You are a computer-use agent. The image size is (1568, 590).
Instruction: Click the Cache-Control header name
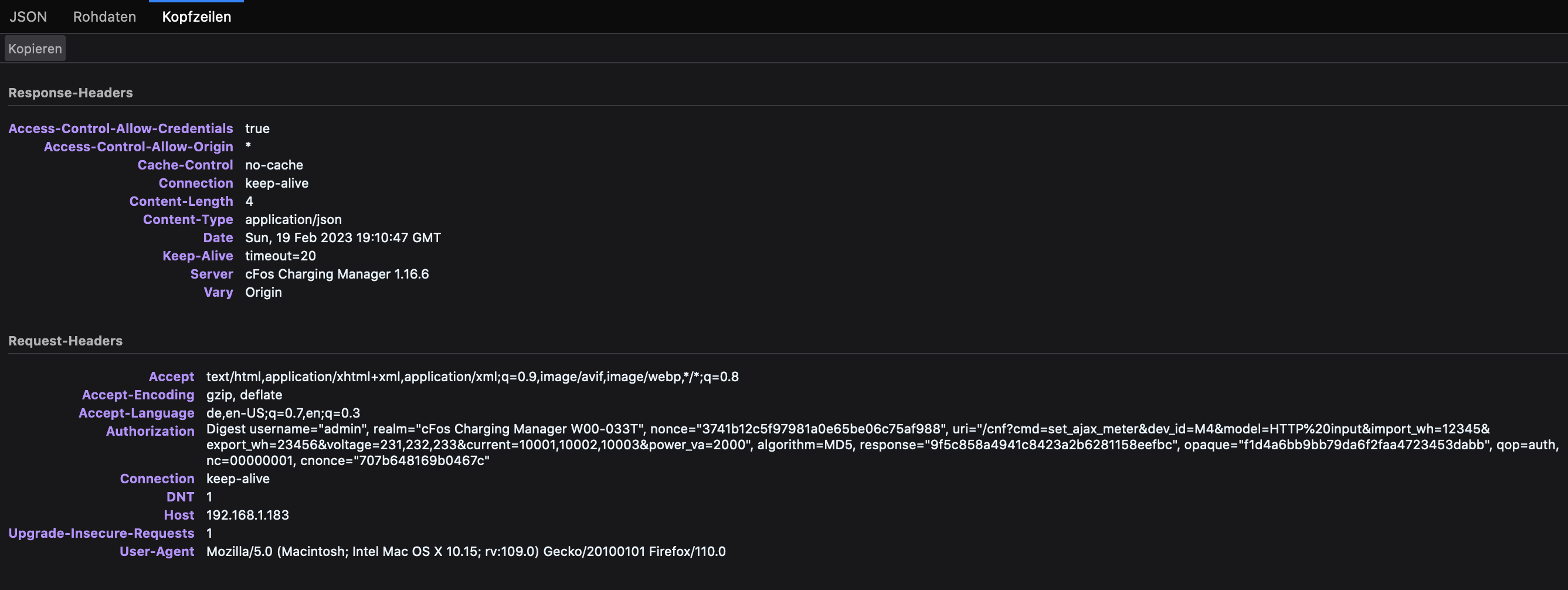[185, 165]
